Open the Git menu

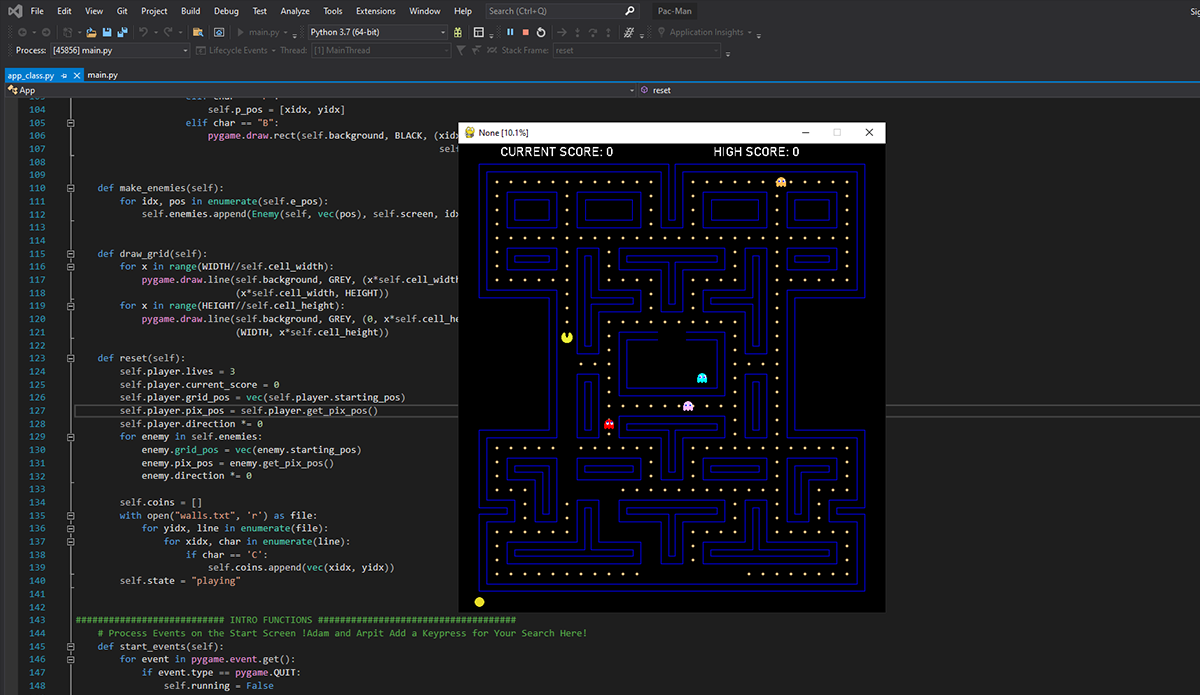coord(122,11)
